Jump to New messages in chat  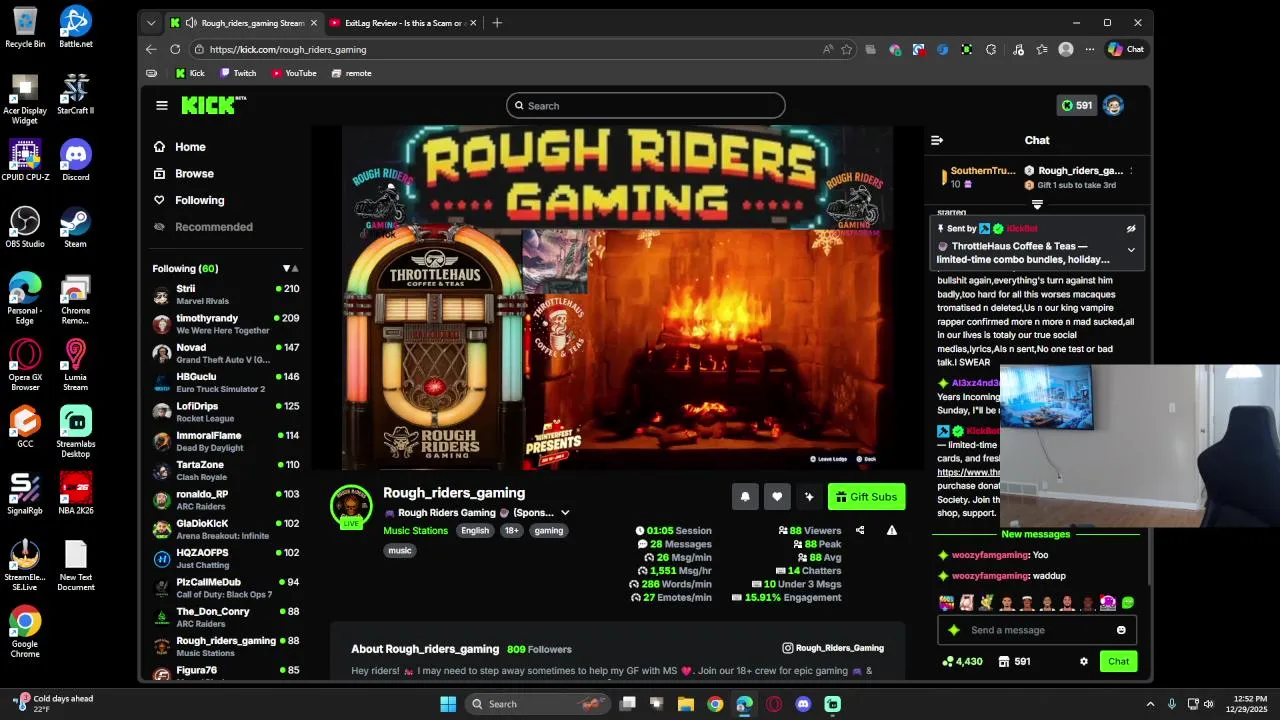1036,534
